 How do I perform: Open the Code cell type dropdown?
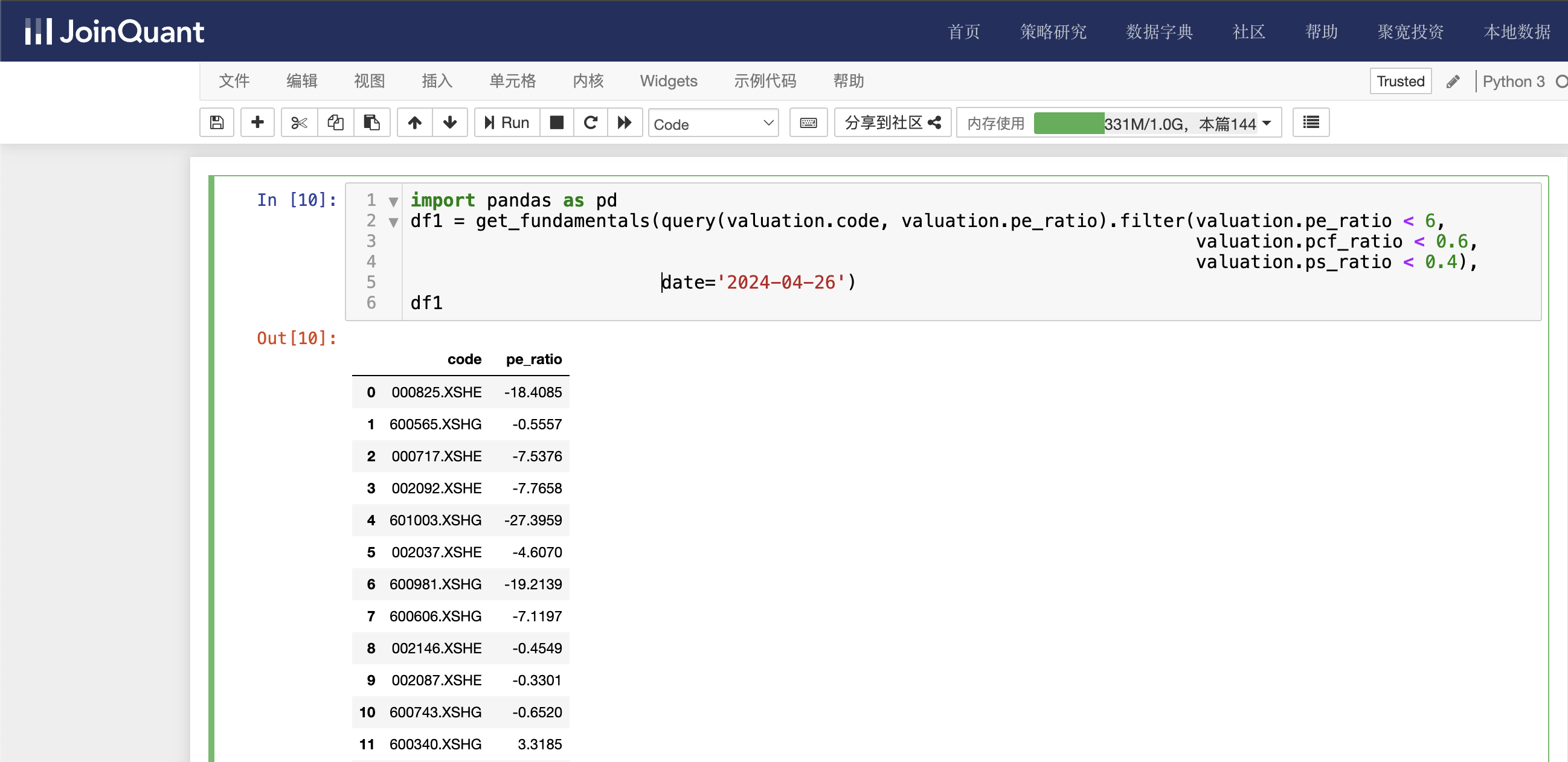(713, 124)
